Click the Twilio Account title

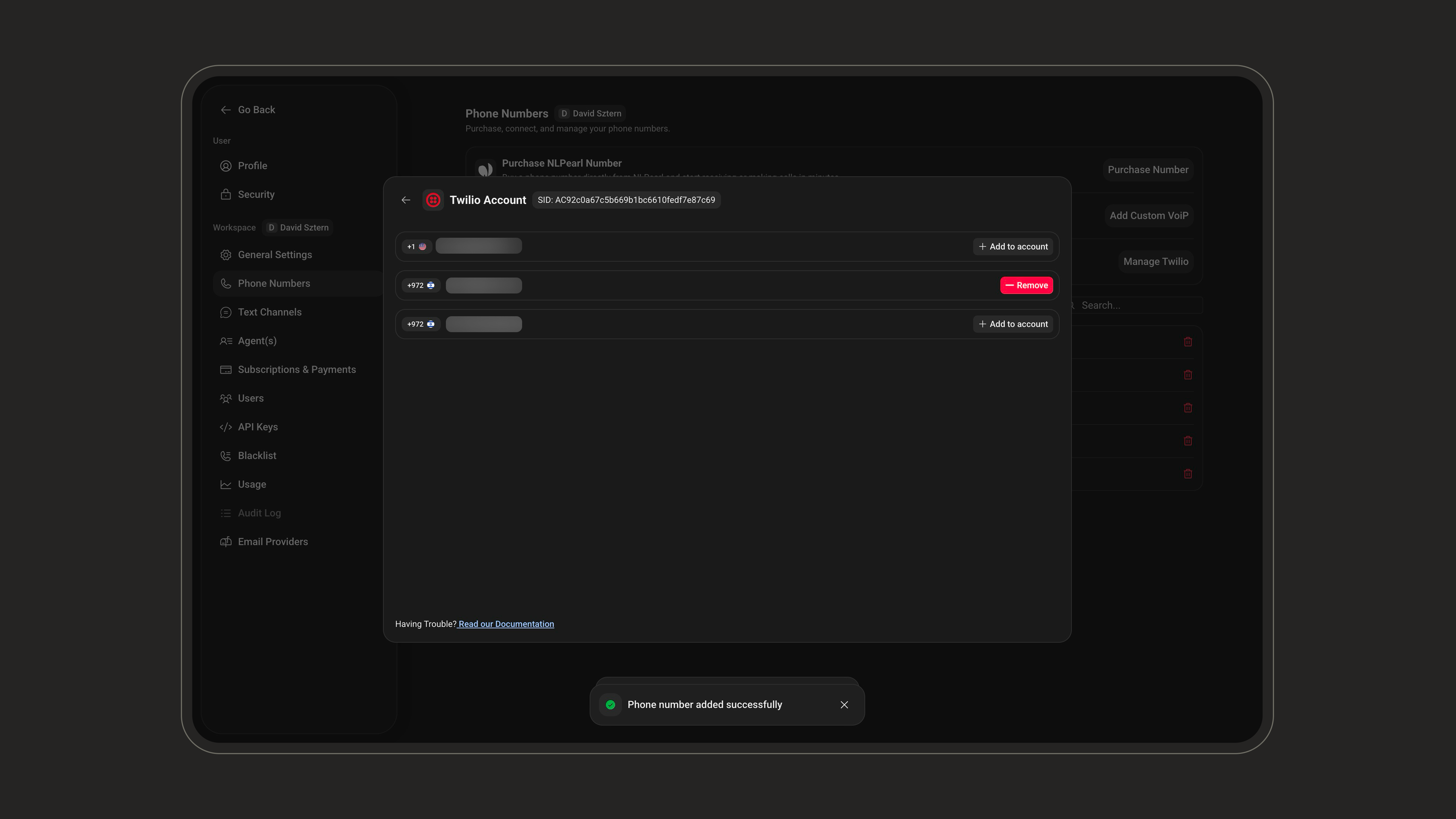click(488, 200)
